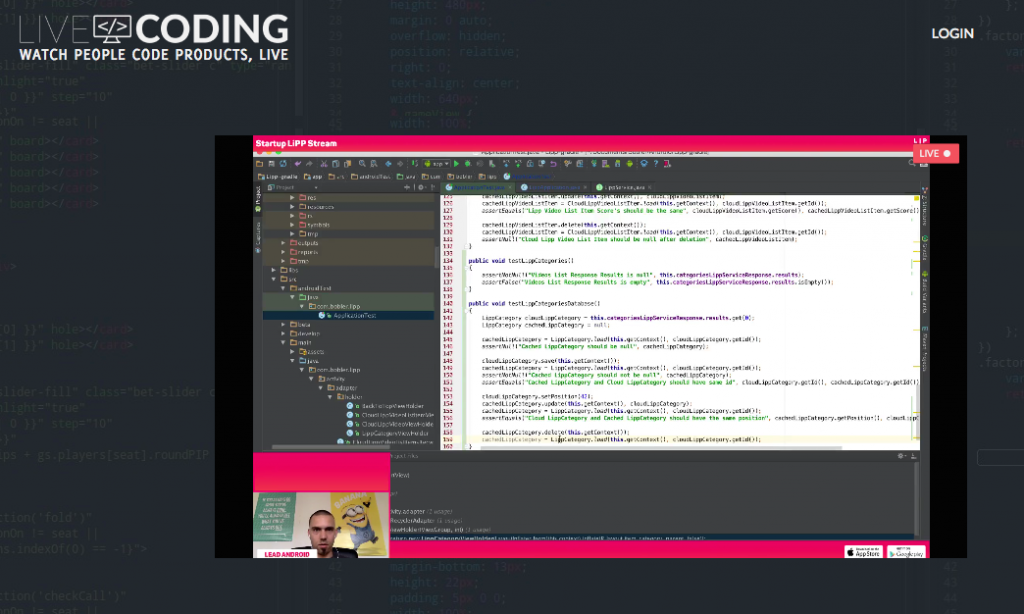Click the Find magnifier toolbar icon
The width and height of the screenshot is (1024, 614).
362,164
